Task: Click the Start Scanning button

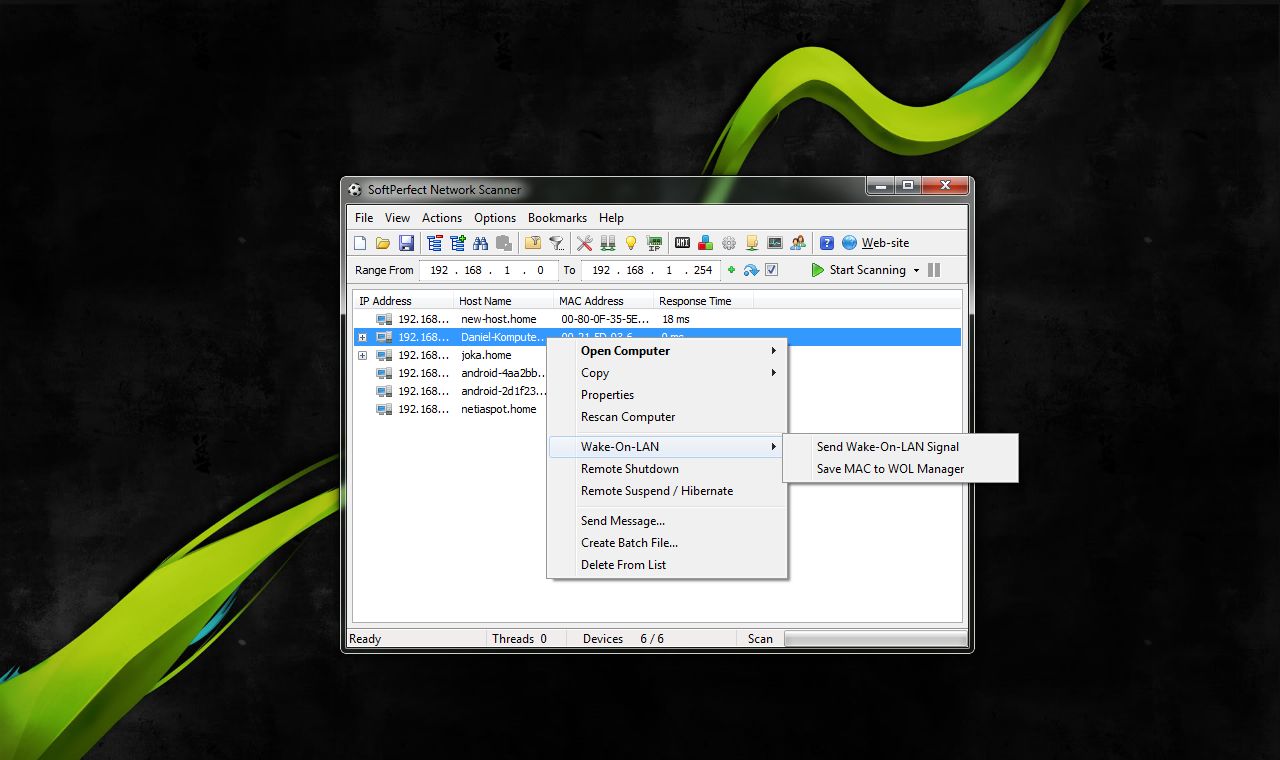Action: (x=858, y=270)
